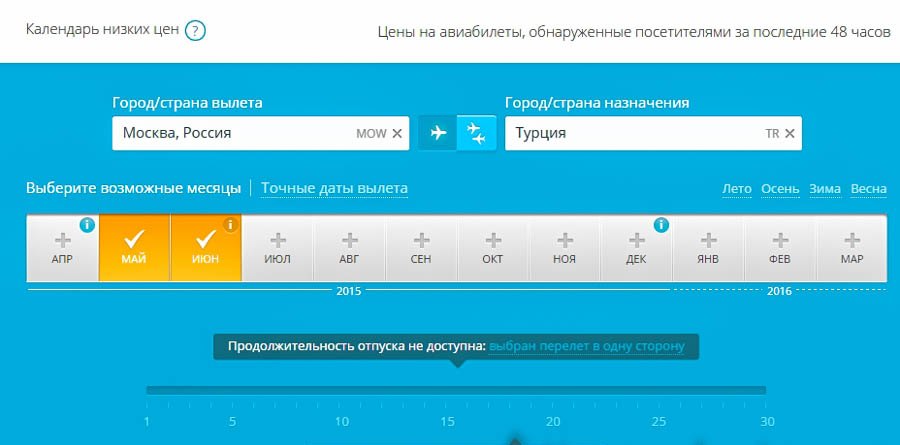
Task: Select the one-way flight plane icon
Action: pyautogui.click(x=438, y=133)
